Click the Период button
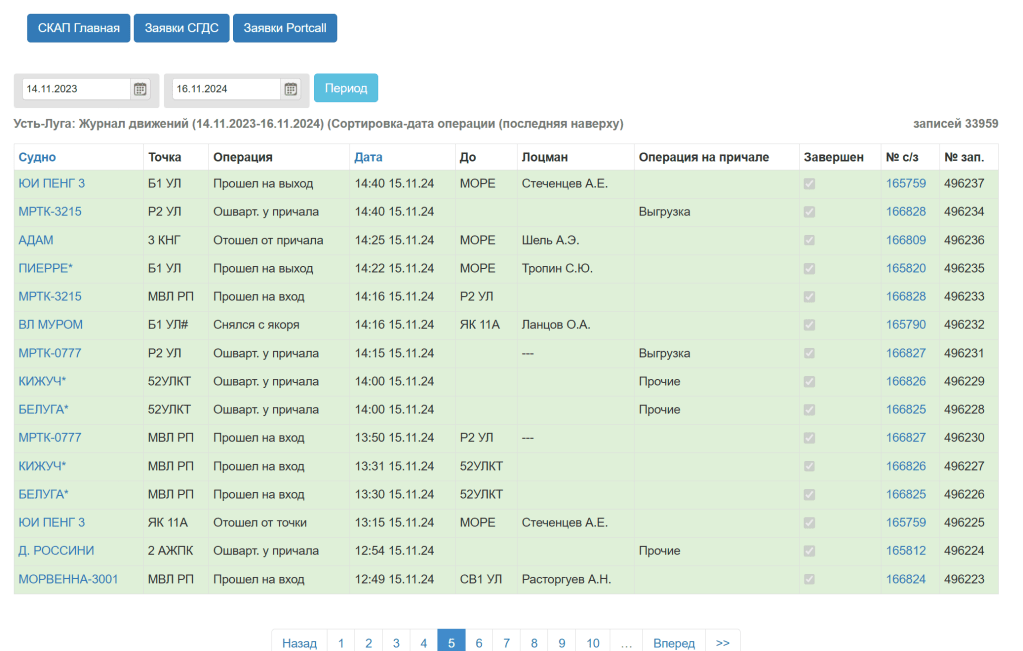 [346, 88]
